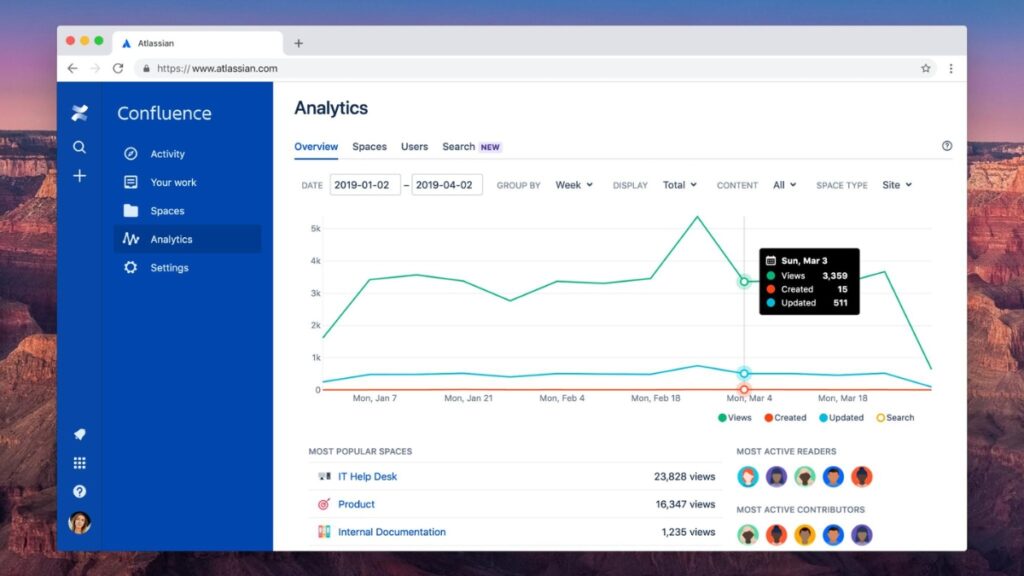The height and width of the screenshot is (576, 1024).
Task: Click the plus create icon in sidebar
Action: coord(79,176)
